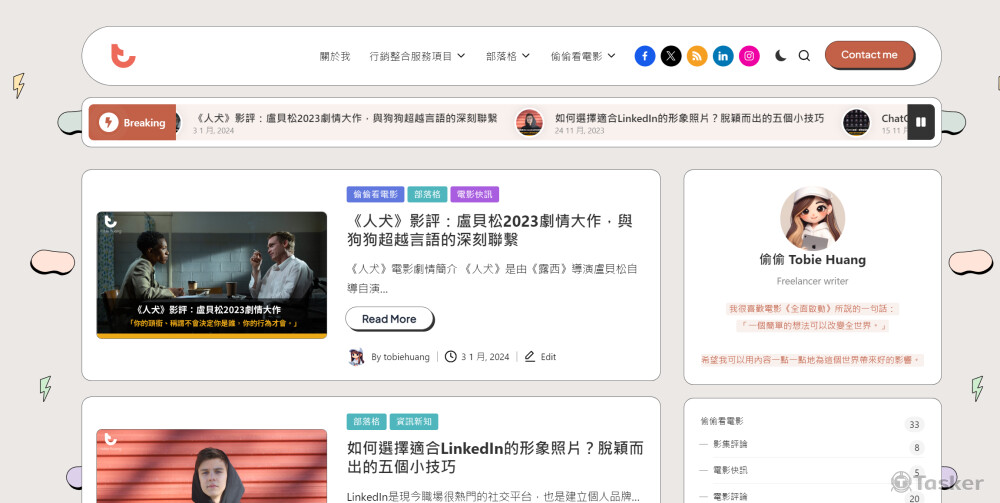Image resolution: width=1000 pixels, height=503 pixels.
Task: Click the site logo in header
Action: click(123, 56)
